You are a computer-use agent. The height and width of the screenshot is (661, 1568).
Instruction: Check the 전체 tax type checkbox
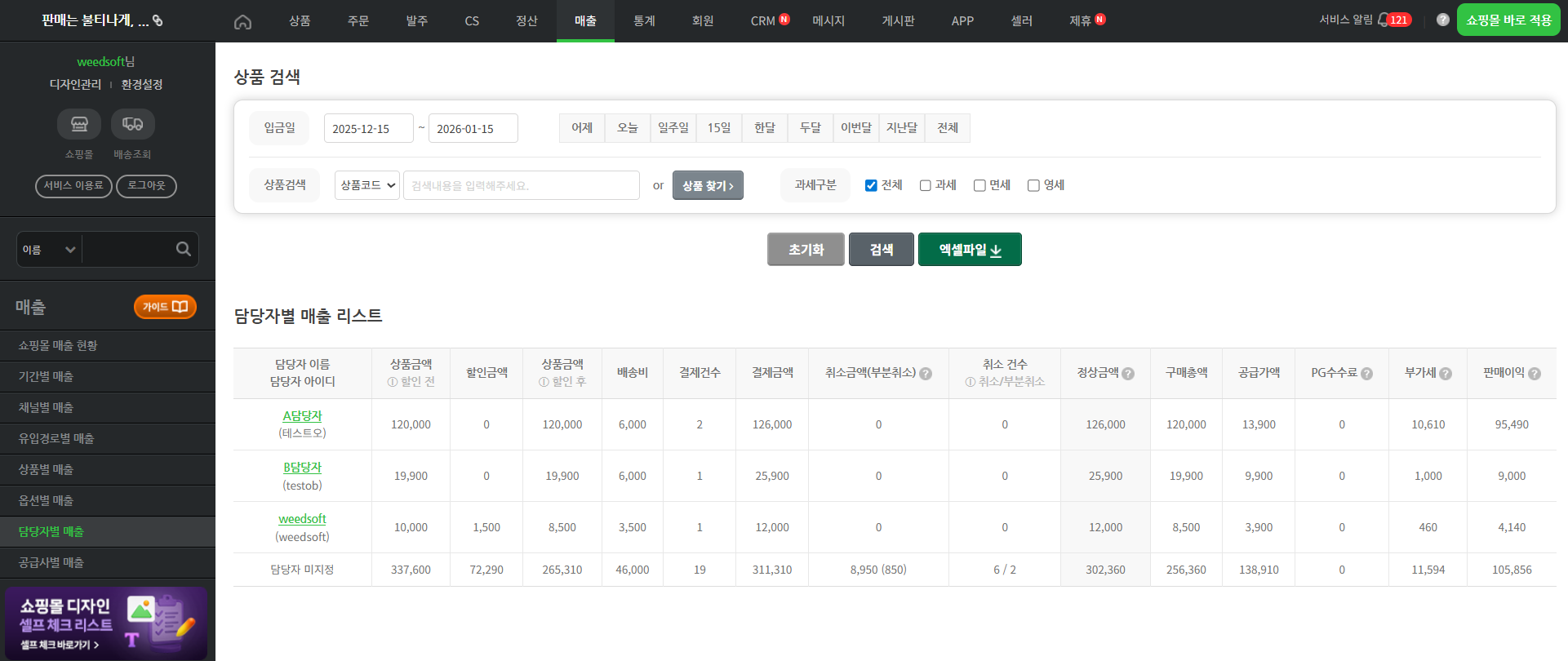(x=871, y=185)
